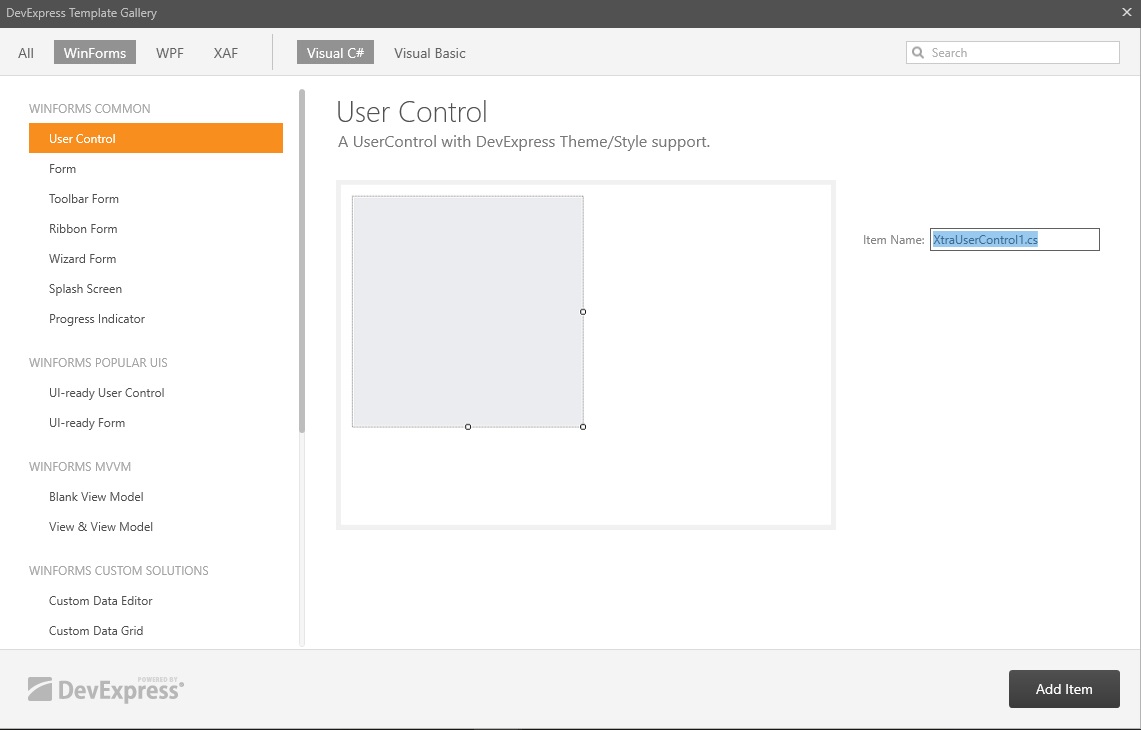Click the Item Name text field
This screenshot has height=730, width=1141.
pos(1014,239)
